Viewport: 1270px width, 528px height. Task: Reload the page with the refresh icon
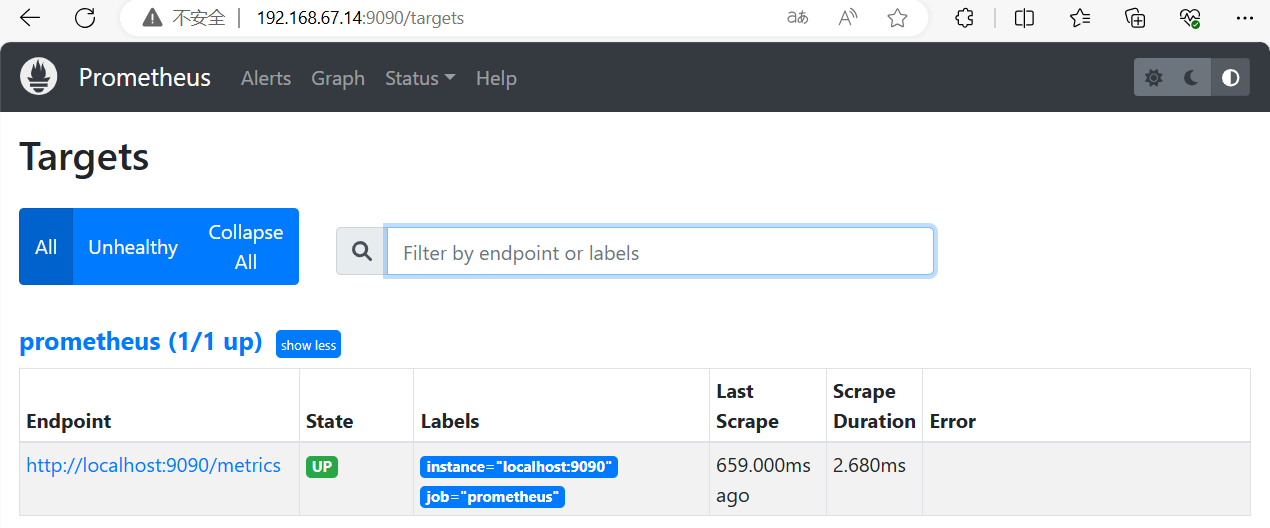tap(86, 18)
